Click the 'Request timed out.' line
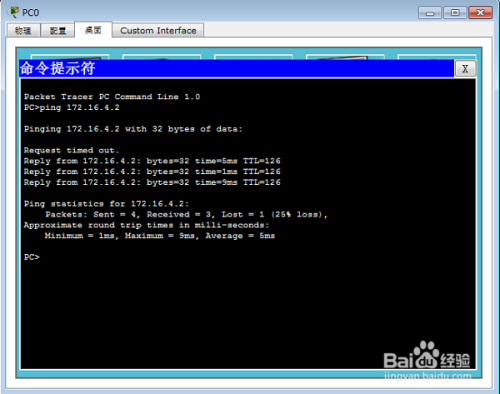This screenshot has width=500, height=394. tap(71, 150)
